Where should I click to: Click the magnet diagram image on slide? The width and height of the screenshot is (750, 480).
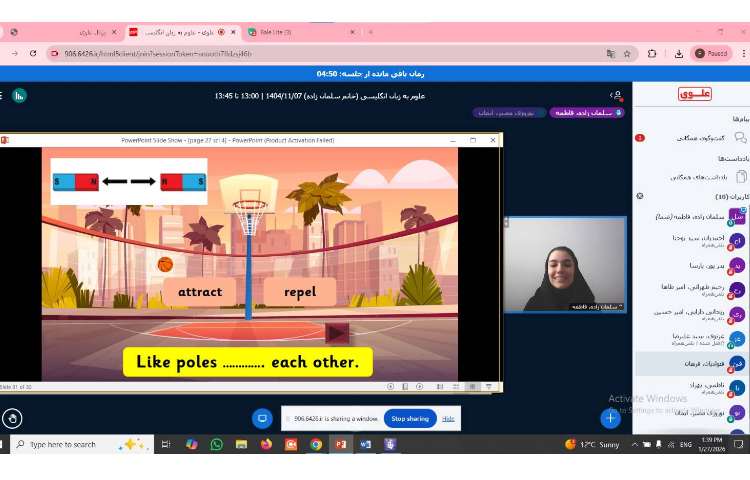pos(129,182)
